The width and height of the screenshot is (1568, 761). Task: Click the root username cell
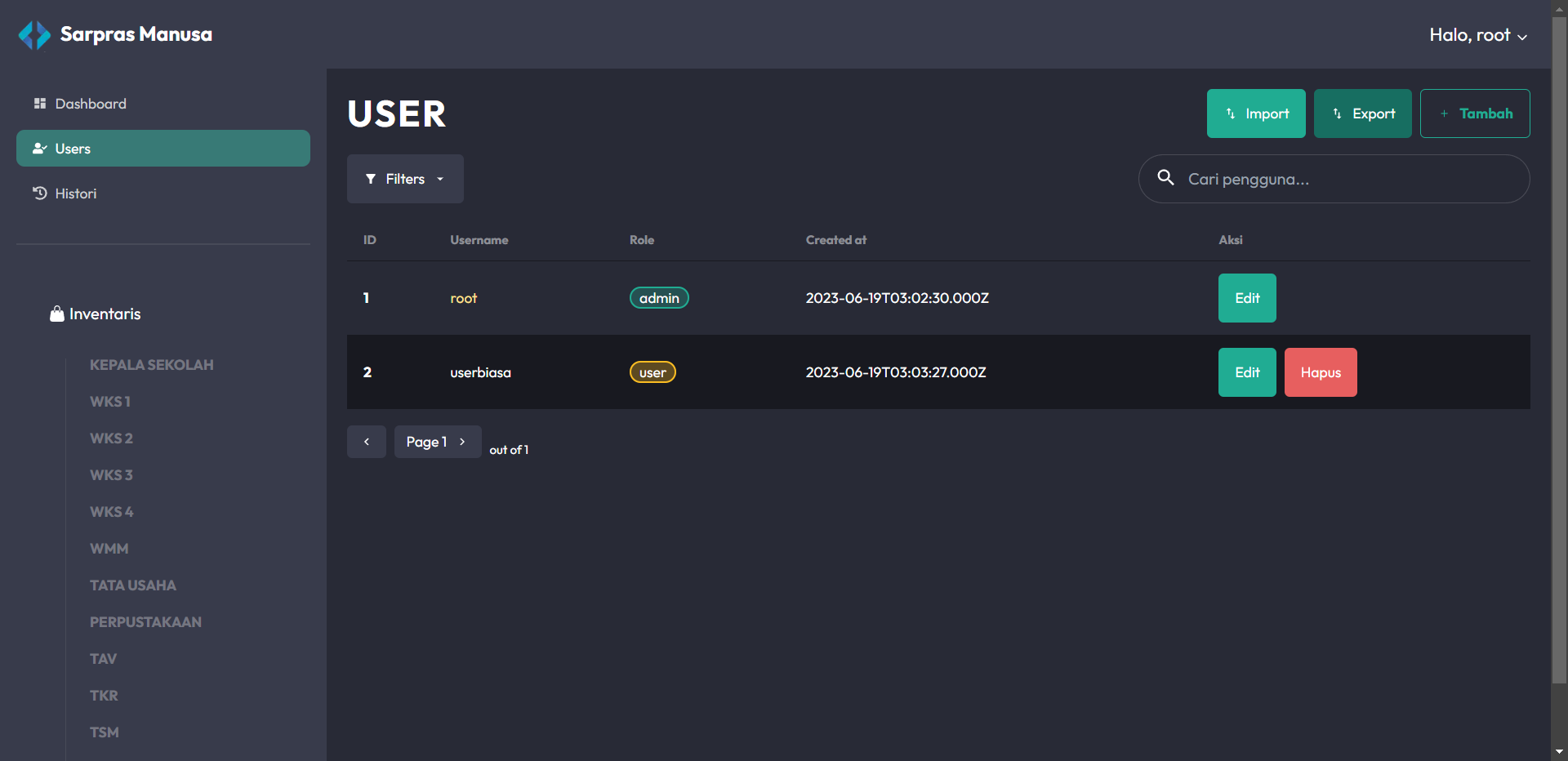463,298
